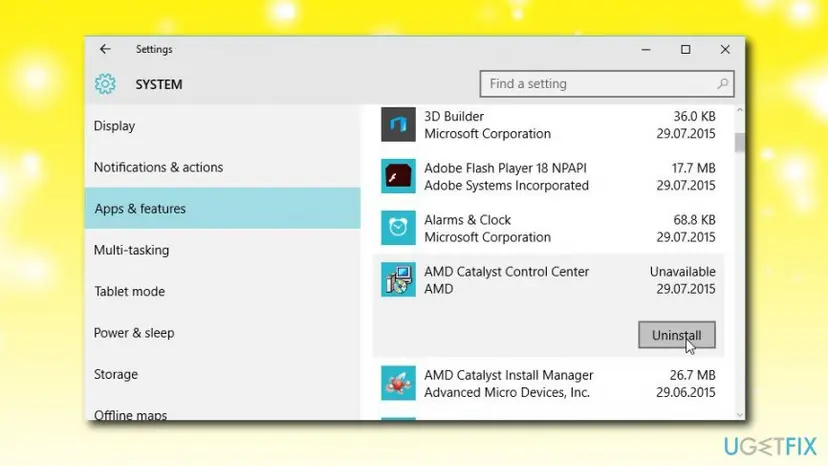Screen dimensions: 828x466
Task: Select the Alarms & Clock entry
Action: coord(548,228)
